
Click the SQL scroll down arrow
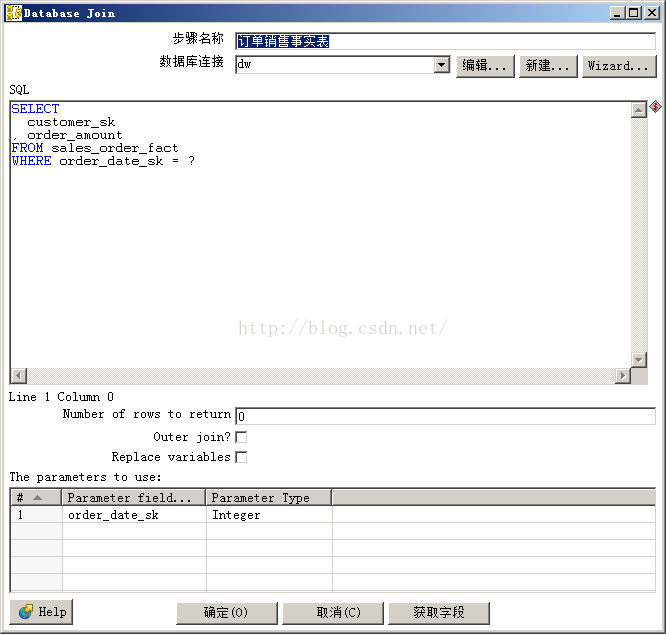click(639, 360)
